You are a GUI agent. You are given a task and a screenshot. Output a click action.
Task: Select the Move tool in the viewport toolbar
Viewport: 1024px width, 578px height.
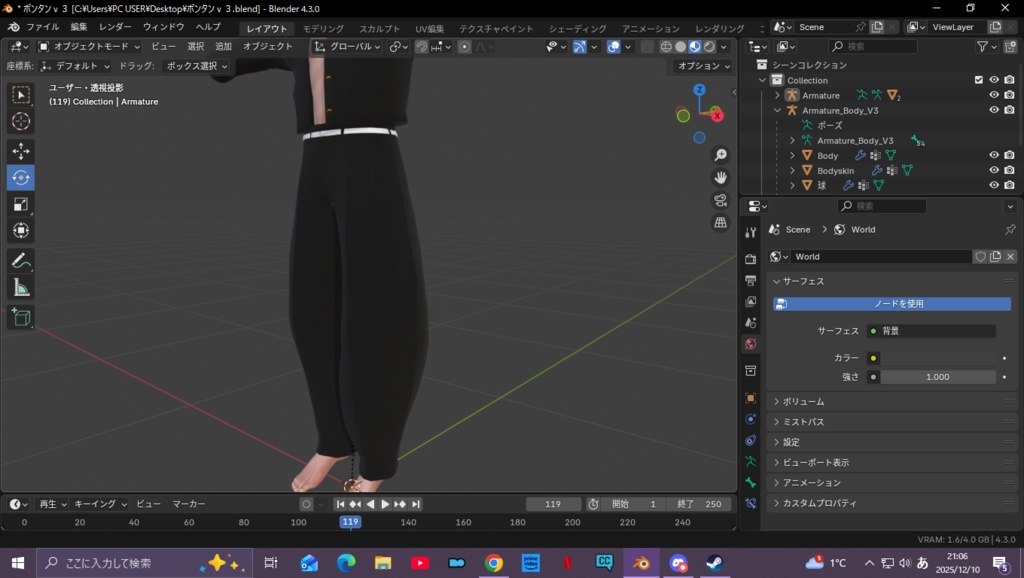[x=20, y=150]
